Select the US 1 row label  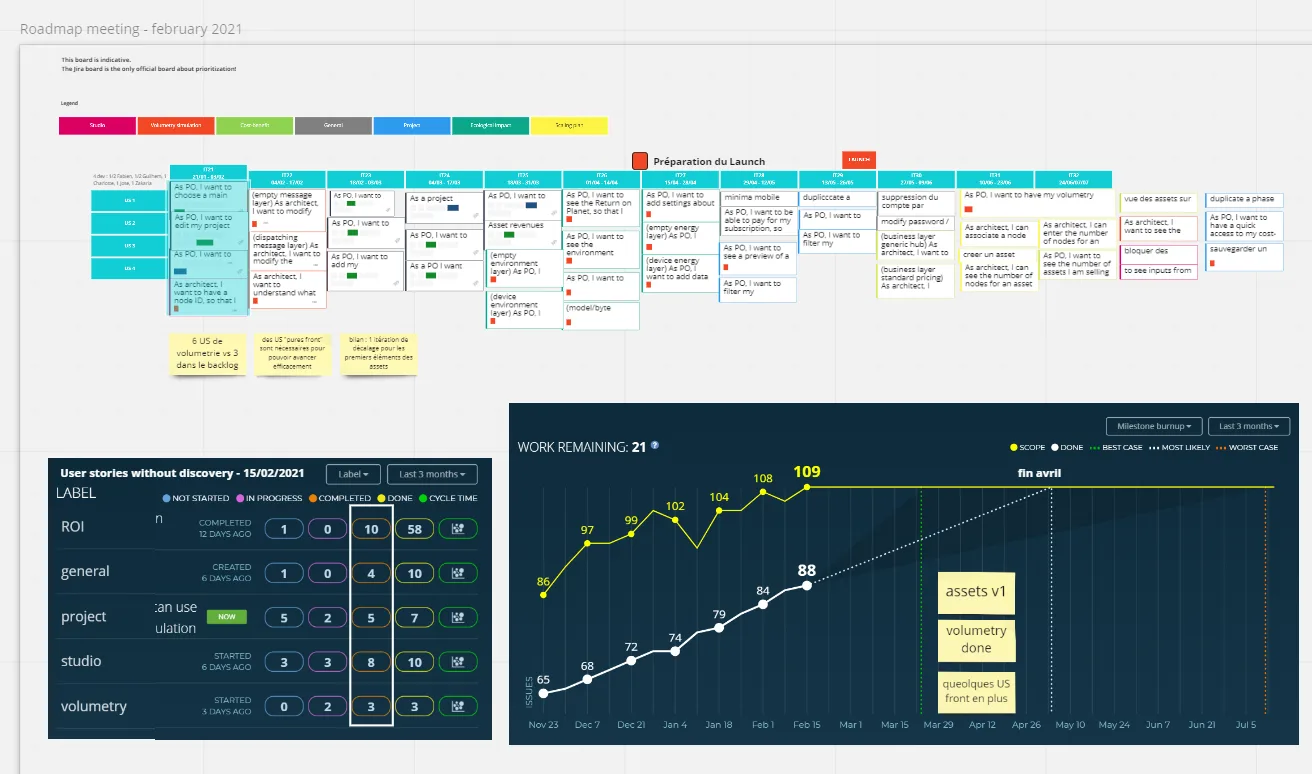130,201
